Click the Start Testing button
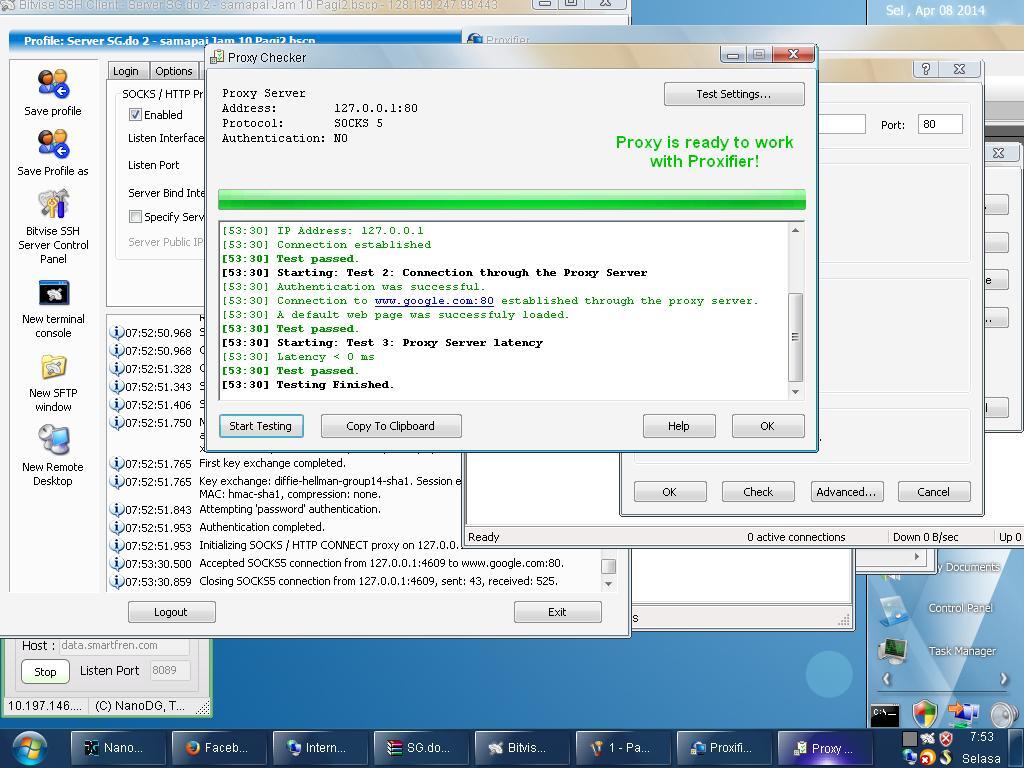The height and width of the screenshot is (768, 1024). click(x=261, y=426)
